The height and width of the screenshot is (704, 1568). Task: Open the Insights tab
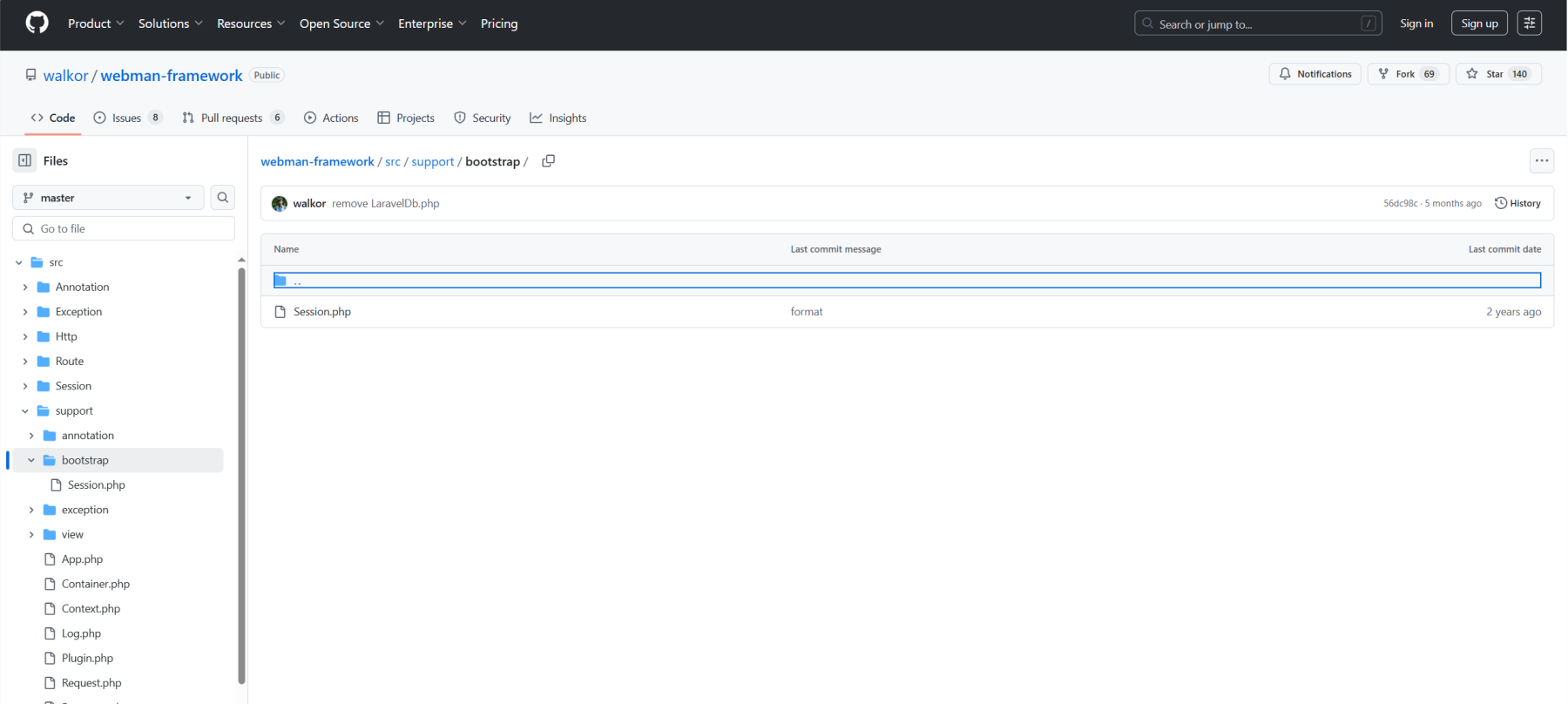click(x=558, y=118)
